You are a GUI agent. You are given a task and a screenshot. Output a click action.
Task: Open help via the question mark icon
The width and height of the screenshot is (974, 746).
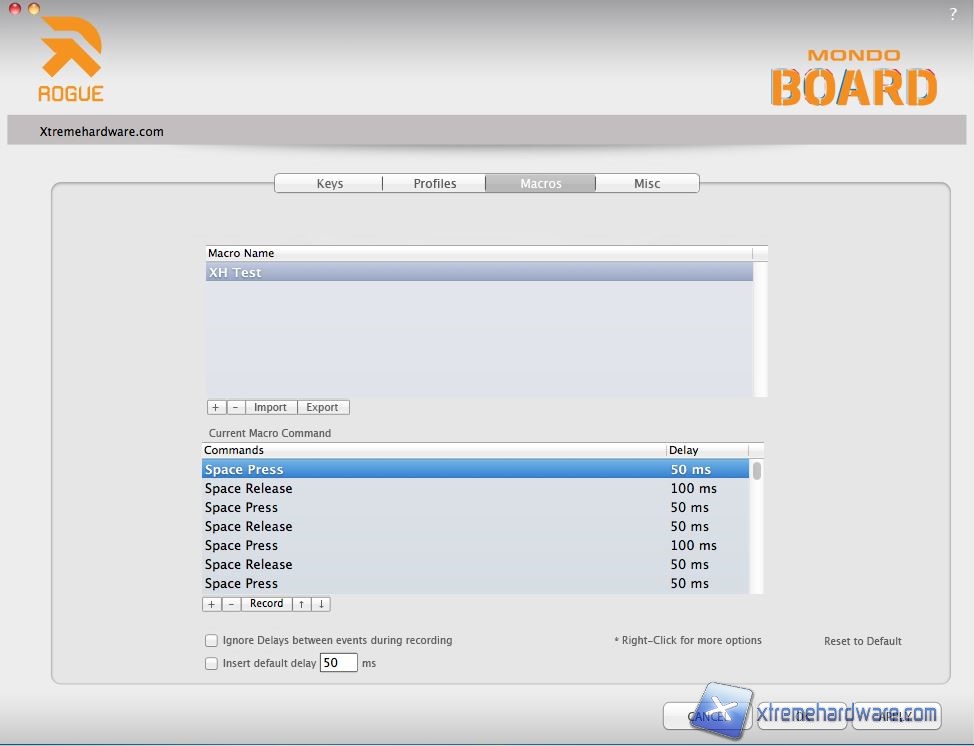pyautogui.click(x=953, y=14)
